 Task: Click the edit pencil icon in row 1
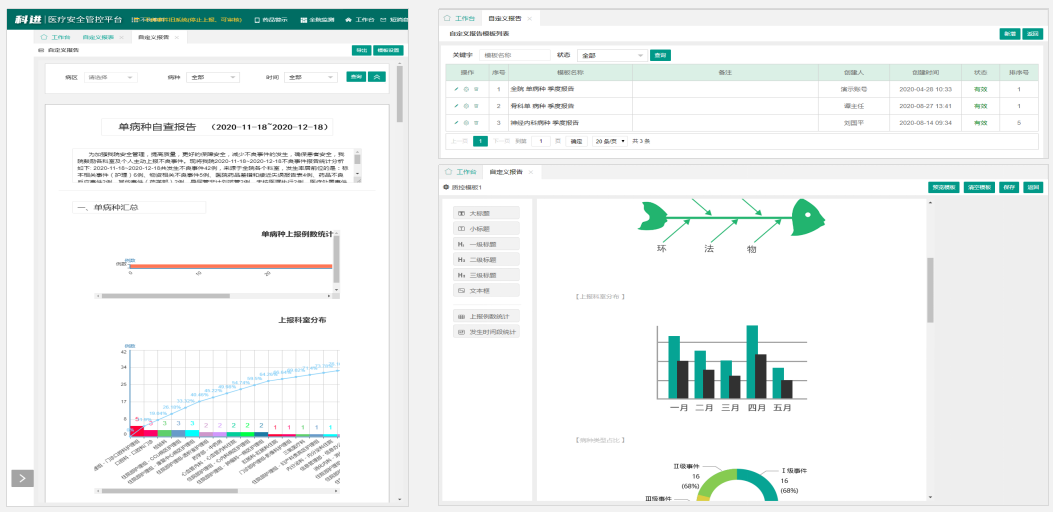point(456,90)
